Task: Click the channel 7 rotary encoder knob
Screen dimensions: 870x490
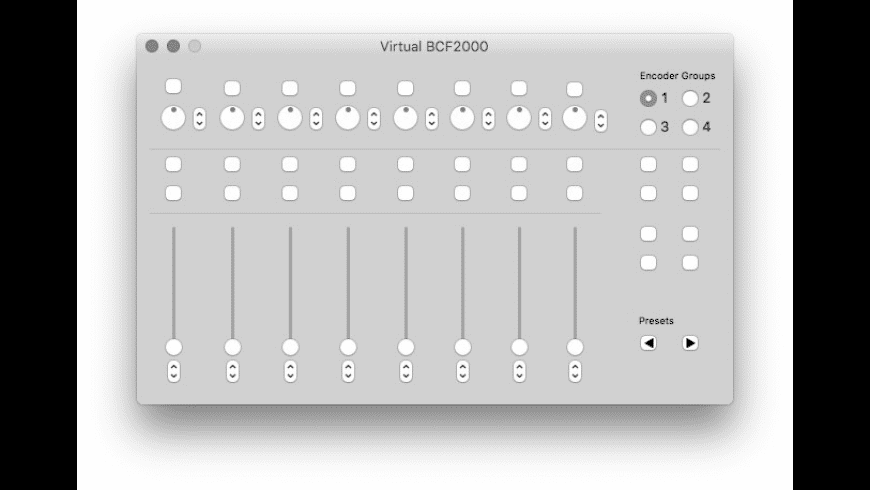Action: pyautogui.click(x=519, y=118)
